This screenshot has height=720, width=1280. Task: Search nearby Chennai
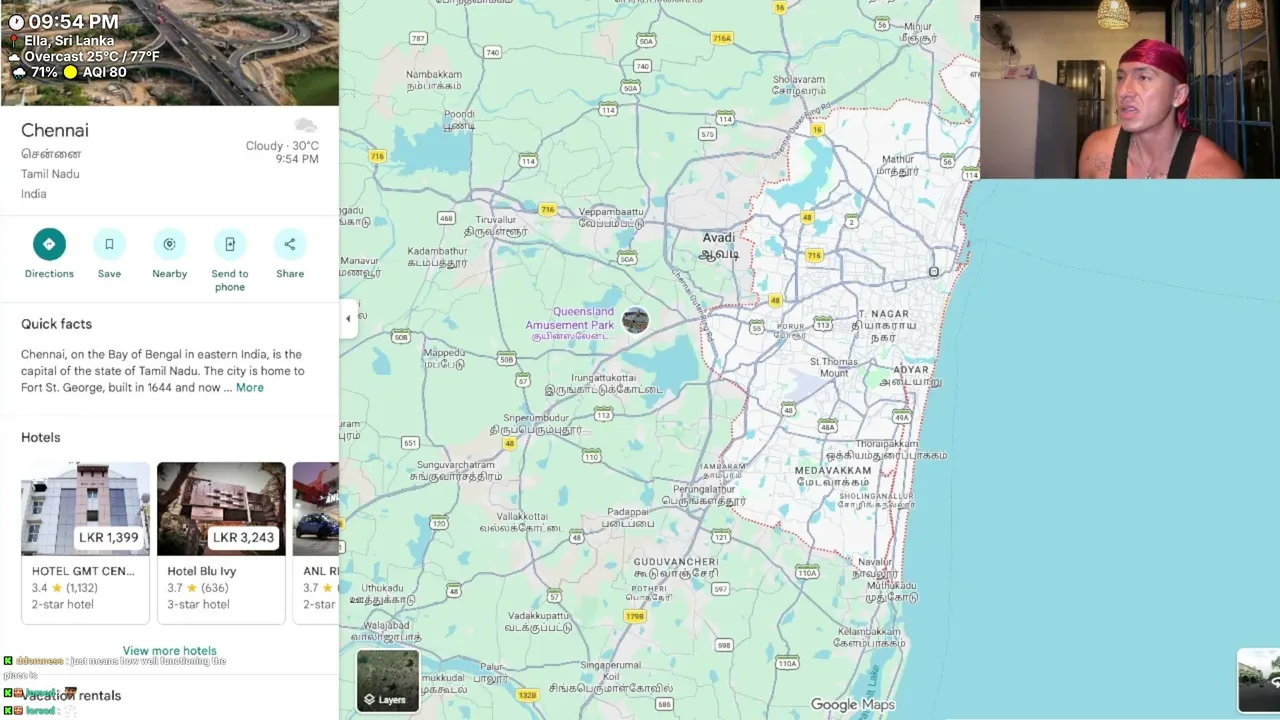169,245
